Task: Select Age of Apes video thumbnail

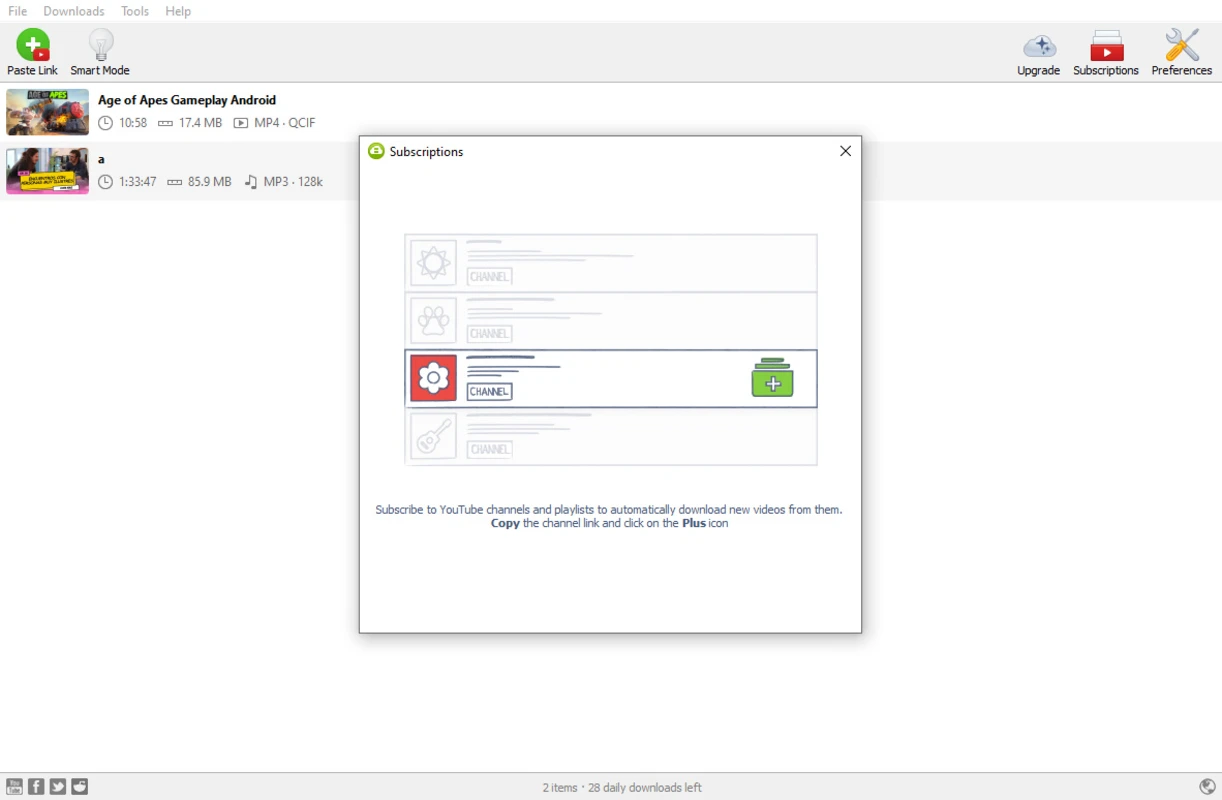Action: (47, 112)
